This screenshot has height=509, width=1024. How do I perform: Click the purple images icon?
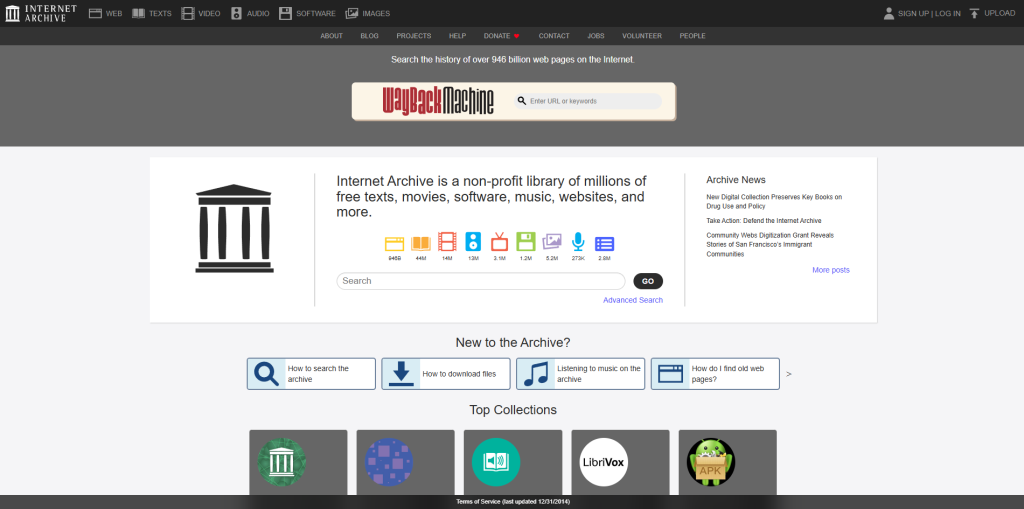point(552,242)
